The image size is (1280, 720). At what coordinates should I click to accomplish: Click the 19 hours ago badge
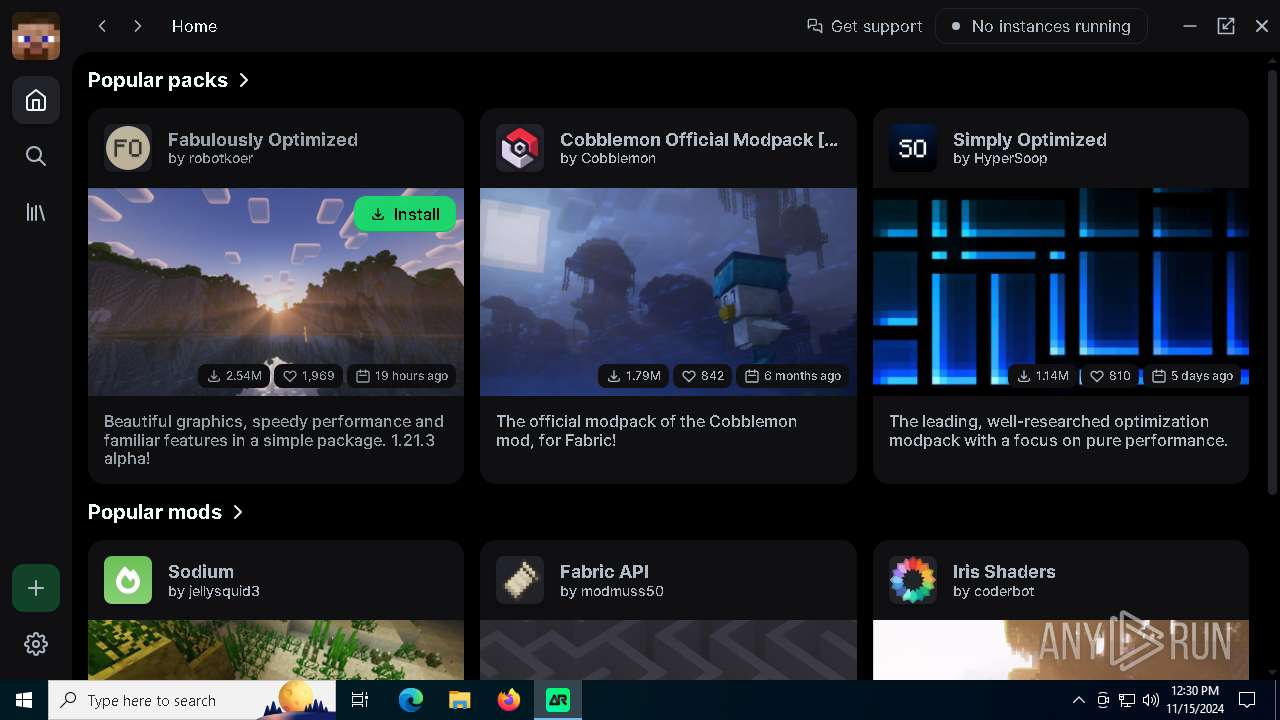click(x=402, y=376)
